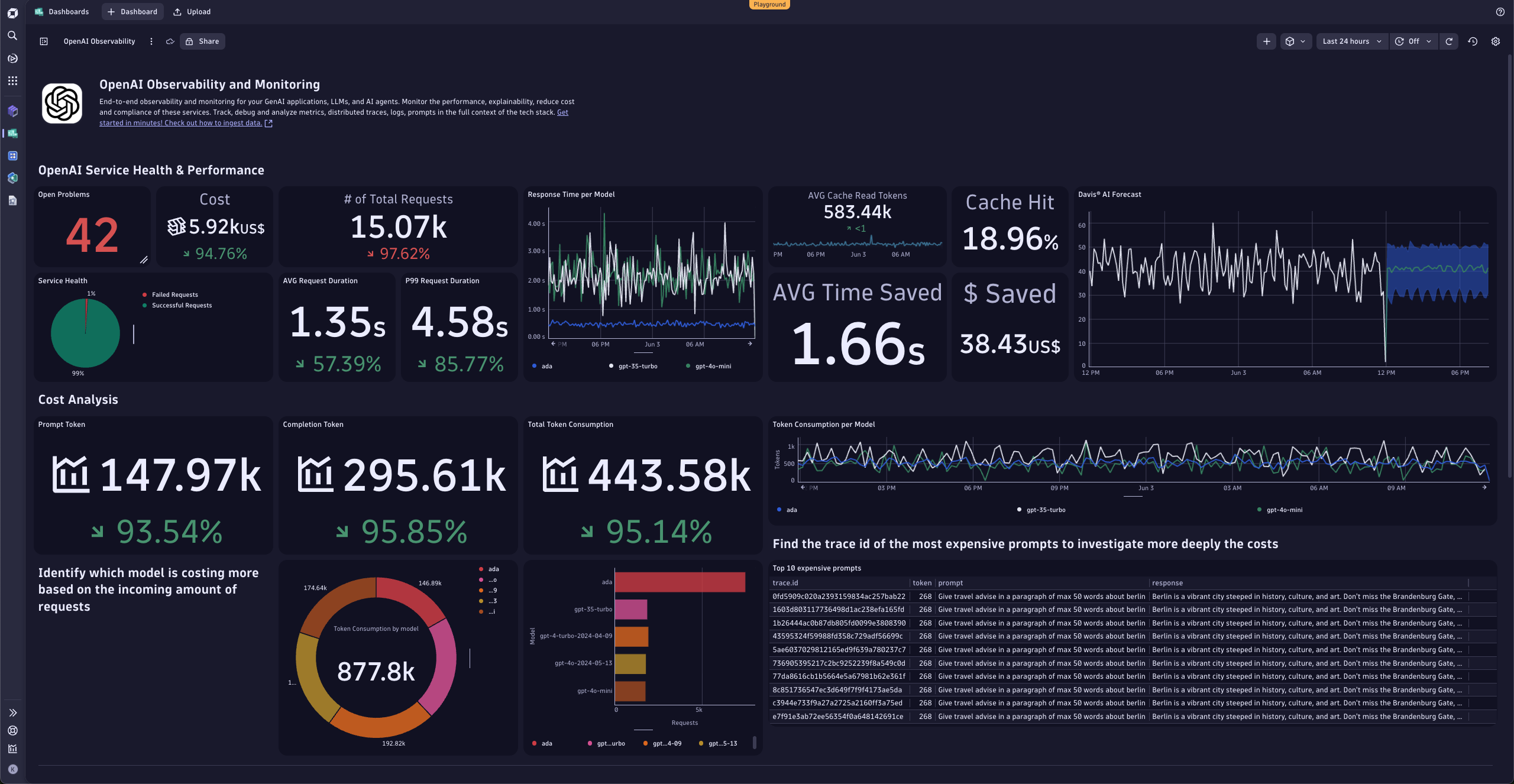Open the circular play icon in sidebar
This screenshot has width=1514, height=784.
[12, 59]
